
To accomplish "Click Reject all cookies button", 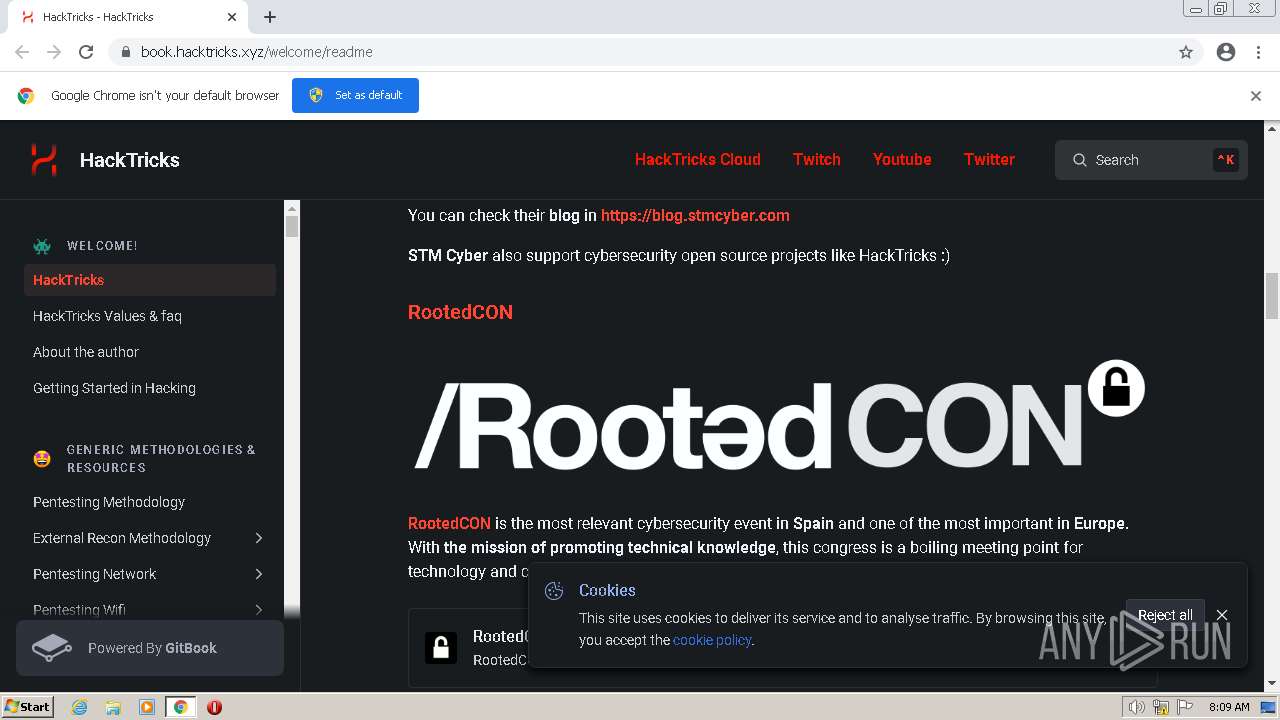I will click(x=1165, y=615).
